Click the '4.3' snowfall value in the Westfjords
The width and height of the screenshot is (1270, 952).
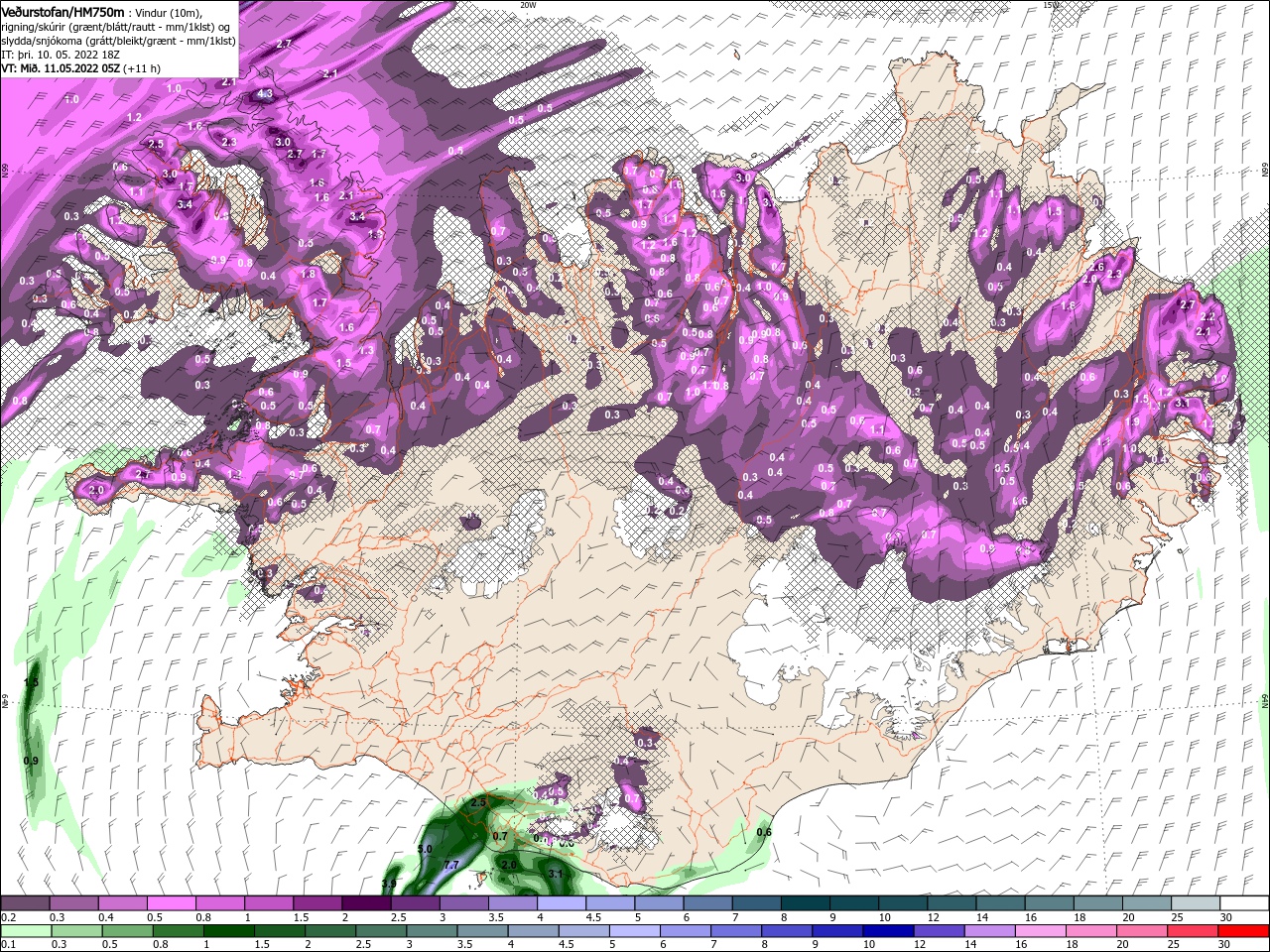click(x=265, y=94)
